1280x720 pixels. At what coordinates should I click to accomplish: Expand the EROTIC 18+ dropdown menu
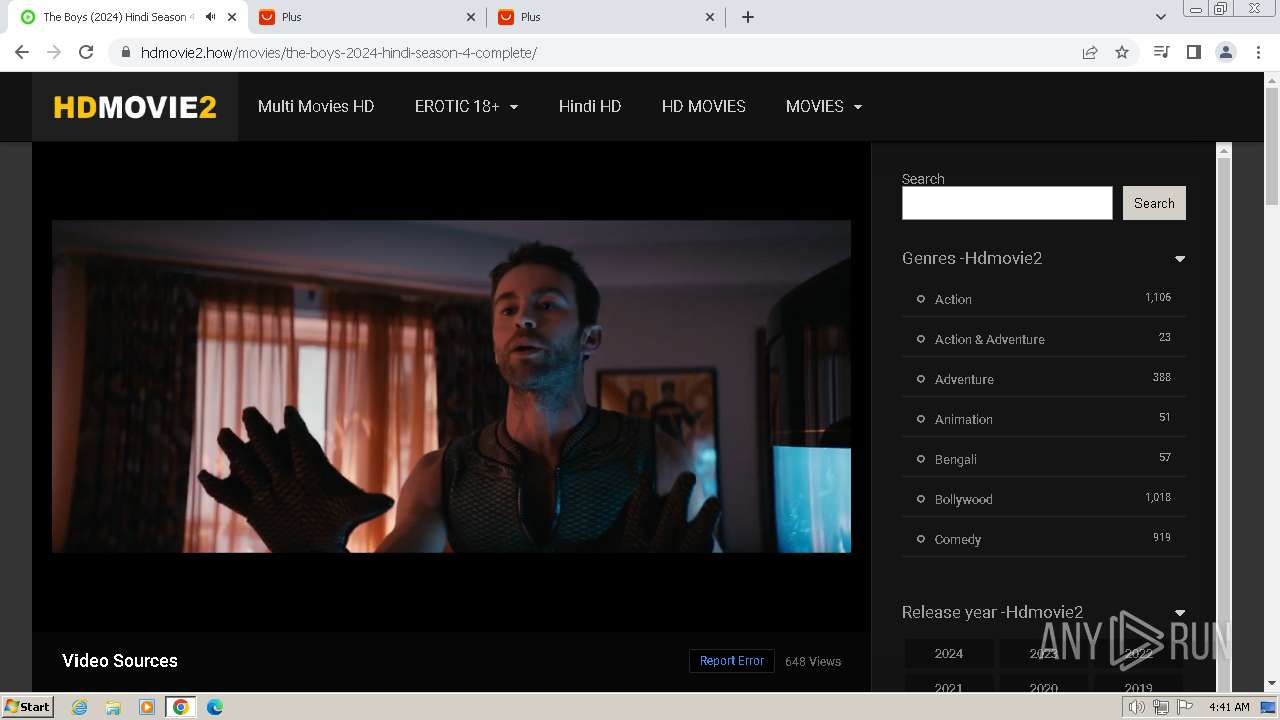click(466, 106)
